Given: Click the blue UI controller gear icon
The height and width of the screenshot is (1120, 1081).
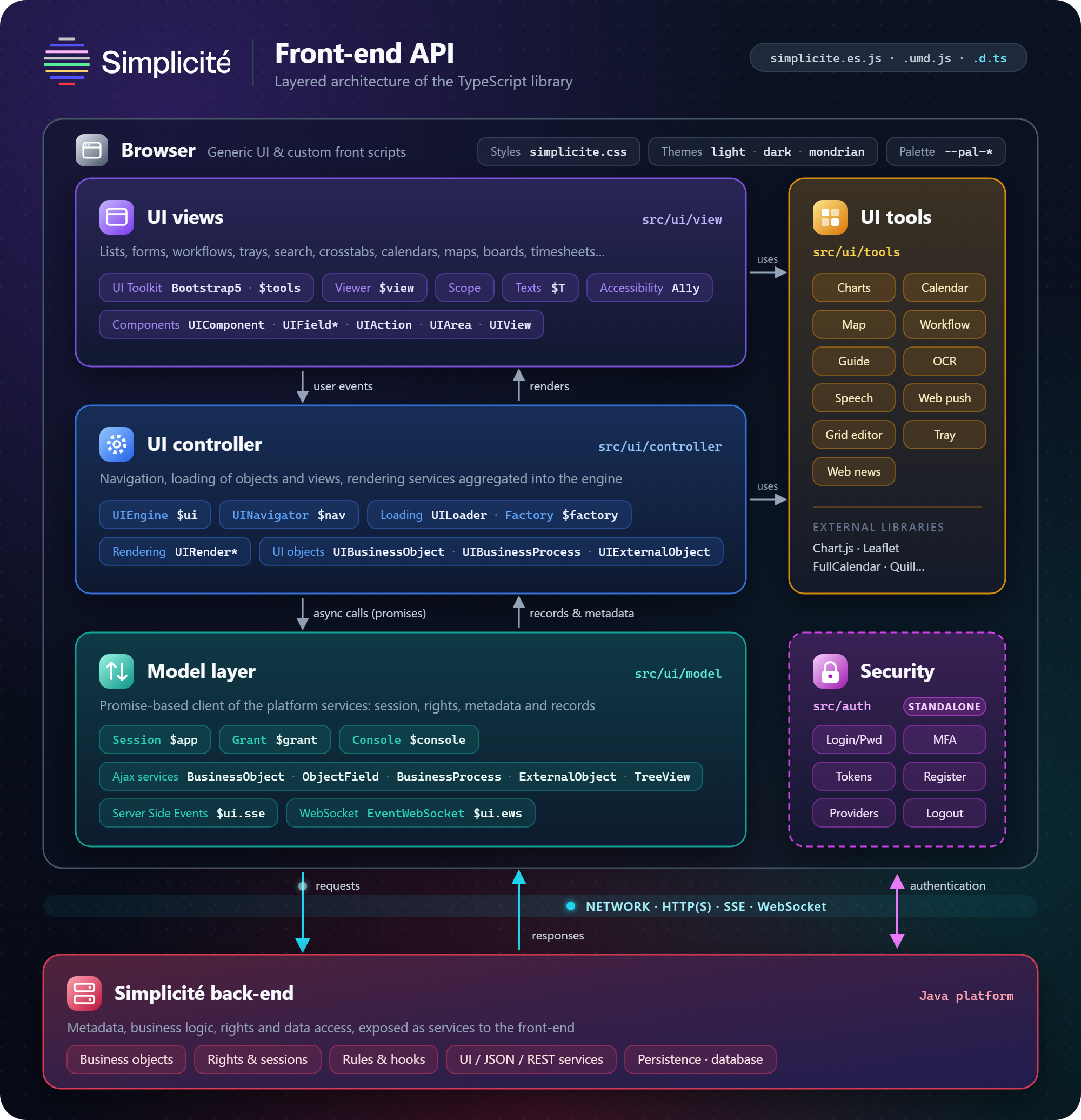Looking at the screenshot, I should coord(117,444).
